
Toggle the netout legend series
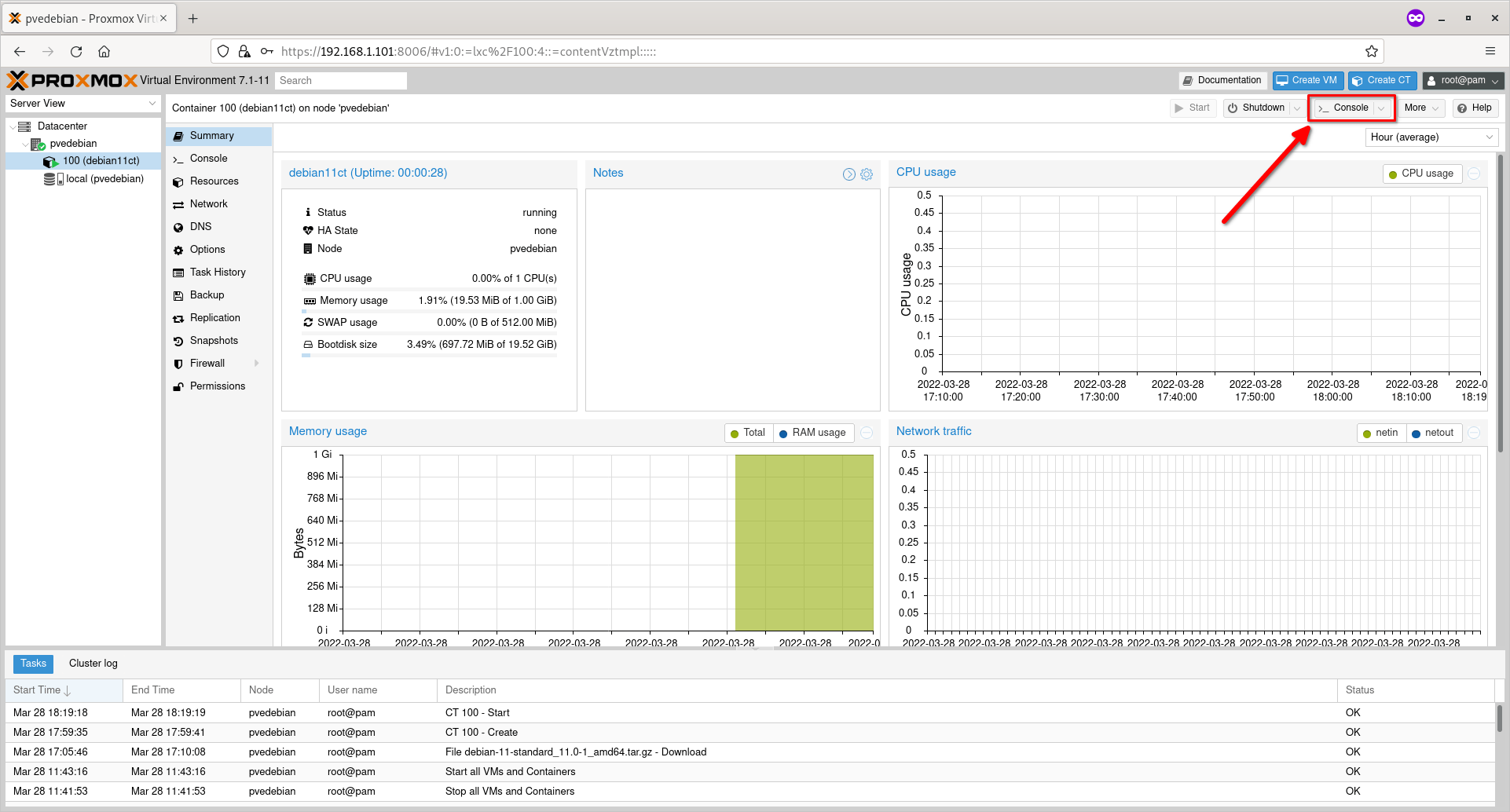coord(1434,433)
